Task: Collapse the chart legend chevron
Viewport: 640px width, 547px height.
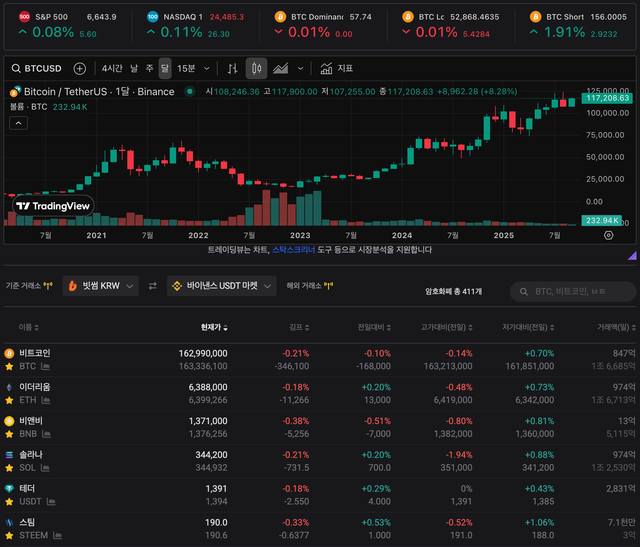Action: coord(20,124)
